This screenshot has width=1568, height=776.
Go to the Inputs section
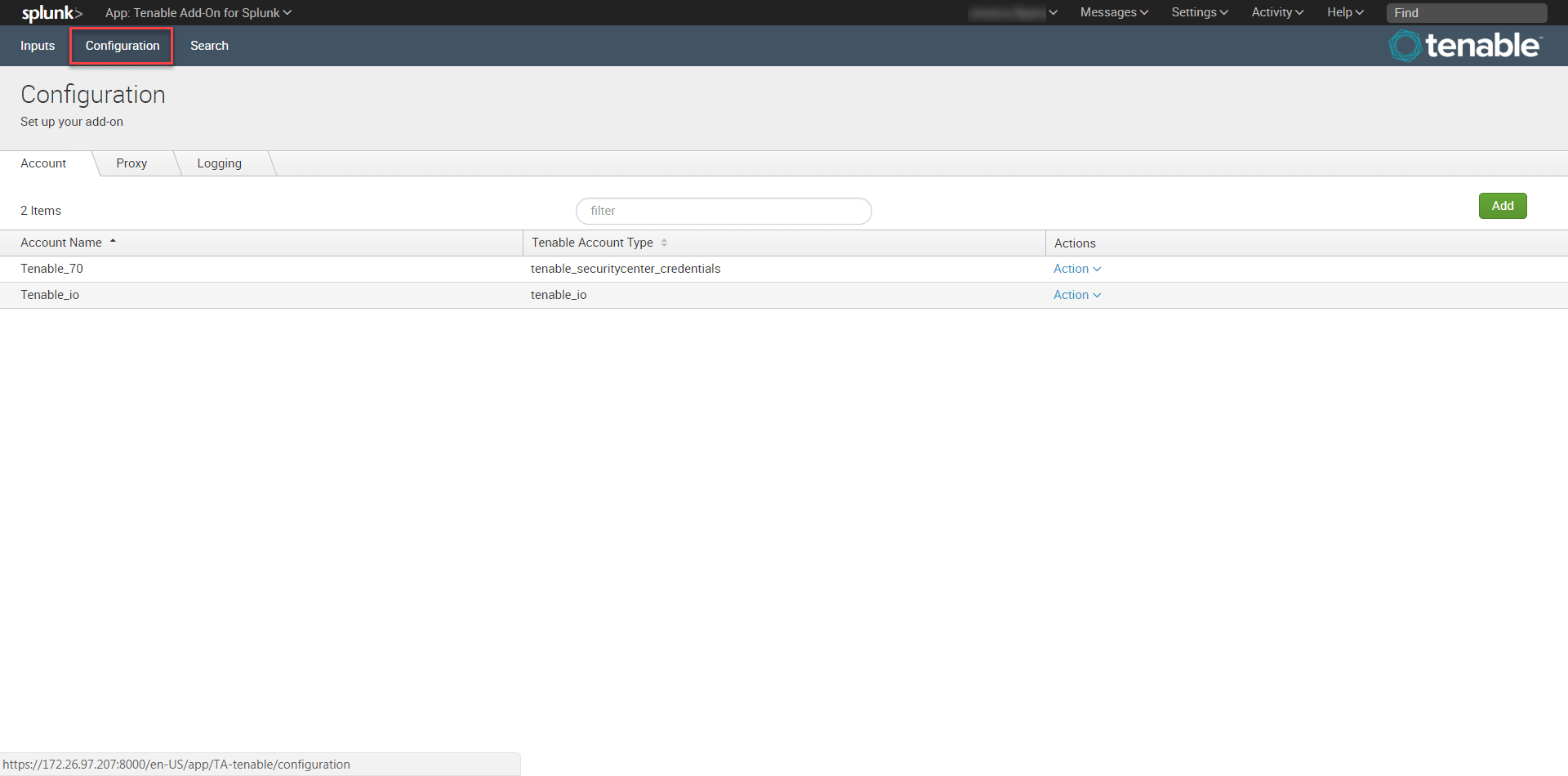click(x=36, y=45)
